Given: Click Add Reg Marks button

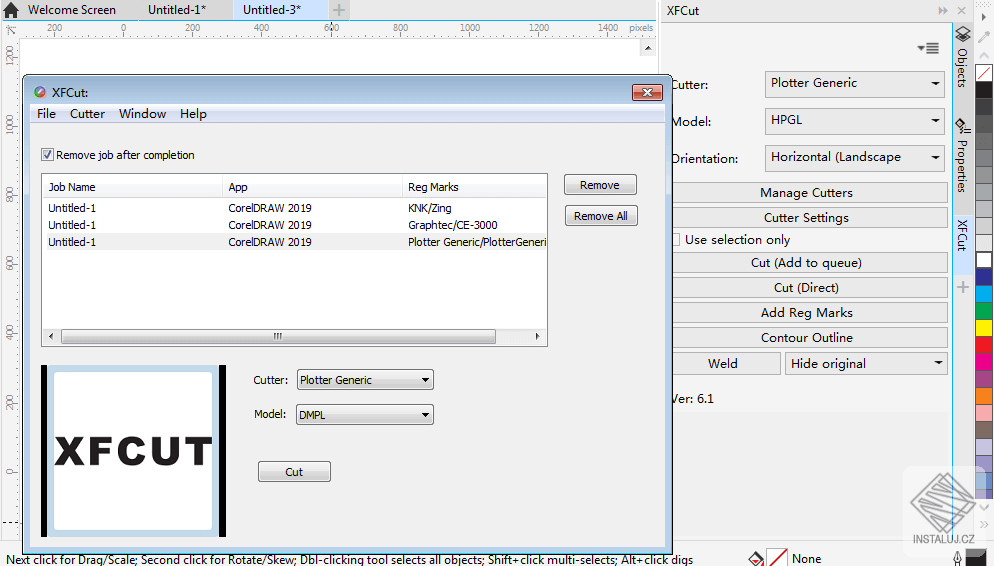Looking at the screenshot, I should (x=806, y=312).
